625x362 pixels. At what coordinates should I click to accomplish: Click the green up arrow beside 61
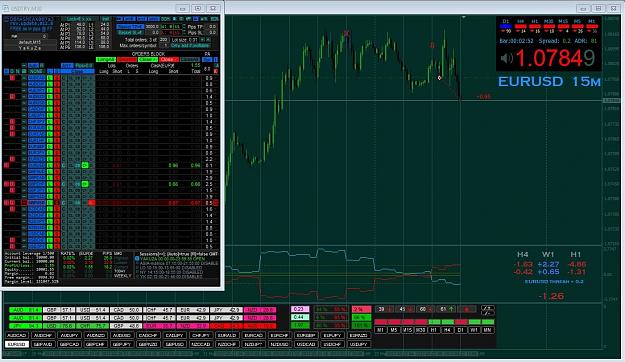(451, 309)
